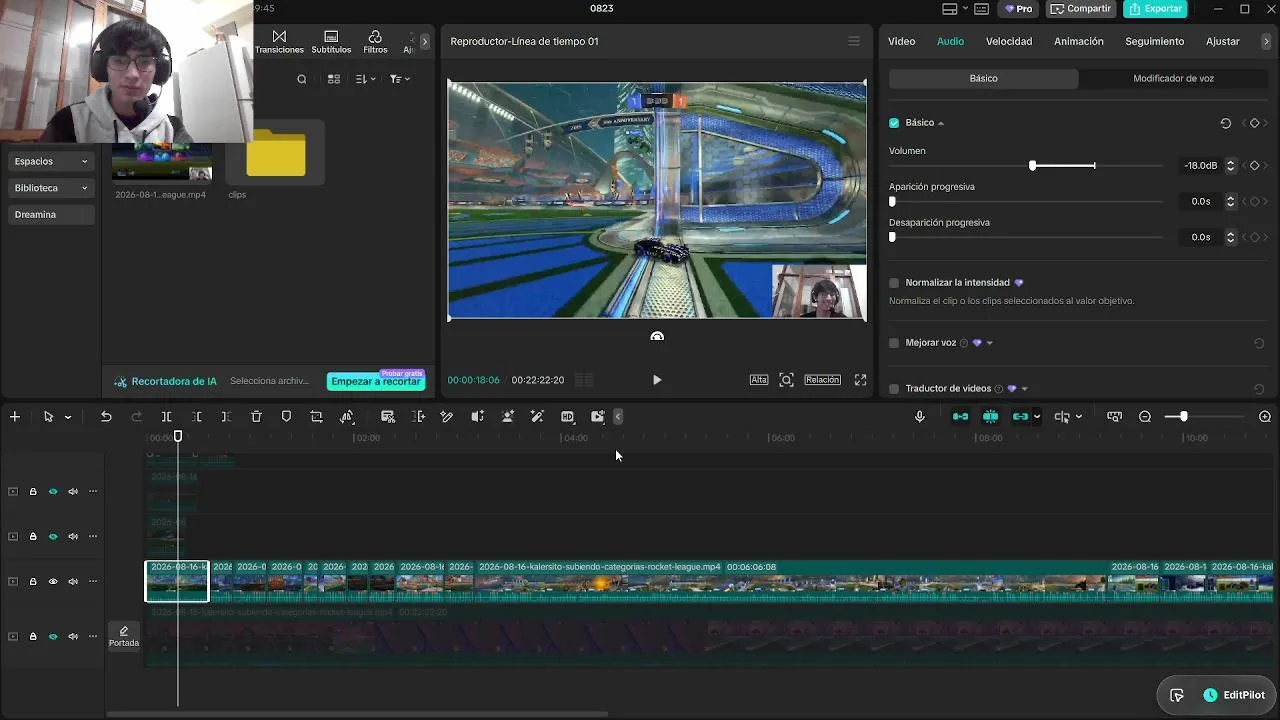Toggle auto snapping in timeline toolbar
This screenshot has width=1280, height=720.
click(x=991, y=417)
